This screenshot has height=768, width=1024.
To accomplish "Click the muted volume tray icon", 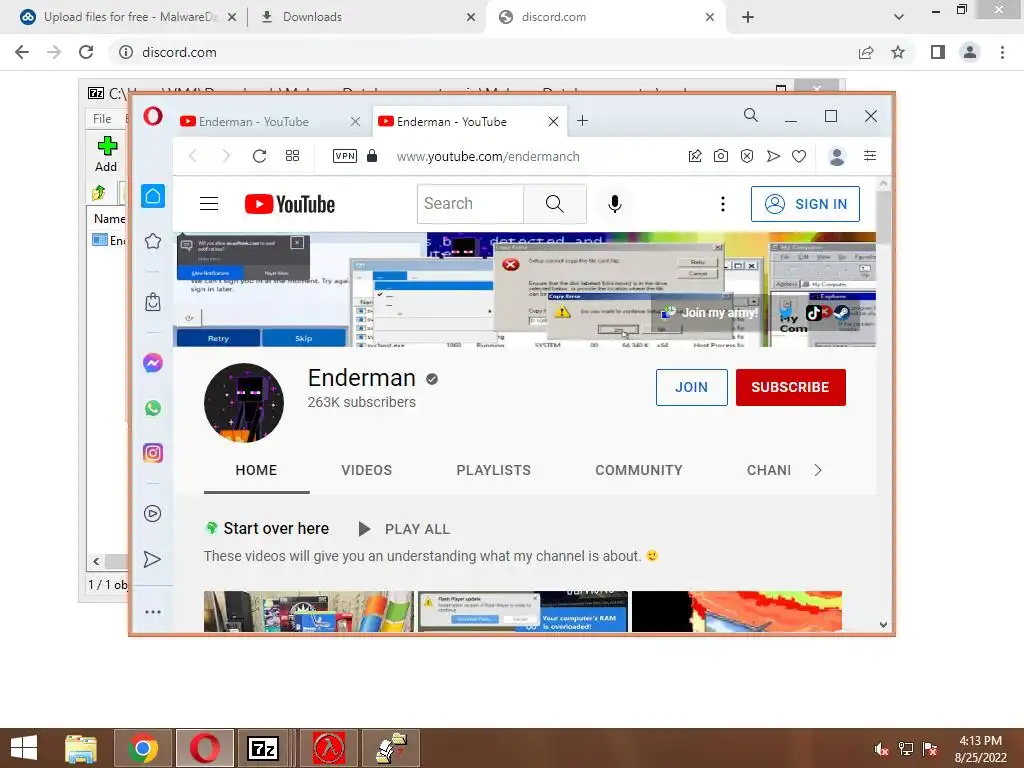I will 882,749.
